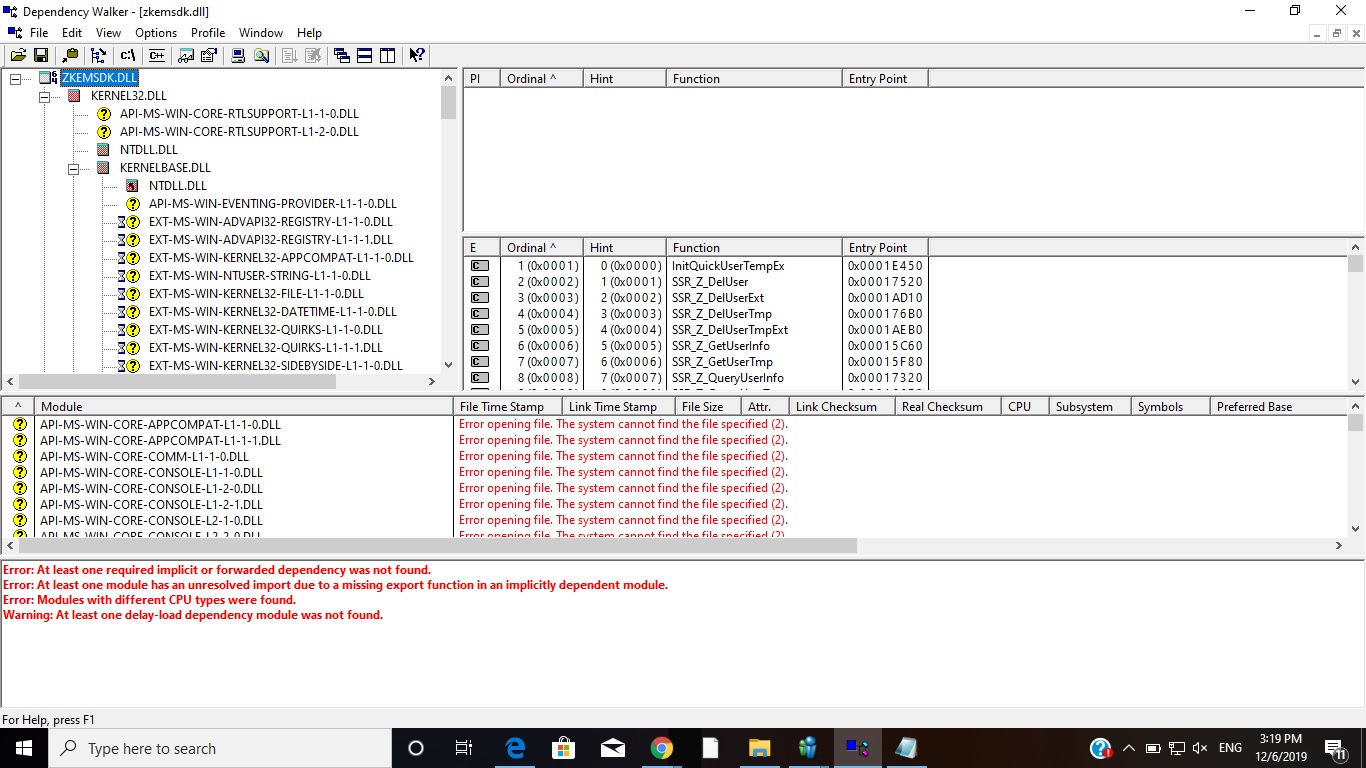1366x768 pixels.
Task: Click the EXT-MS-WIN-KERNEL32-DATETIME-L1-1-0.DLL icon in tree
Action: pos(128,312)
